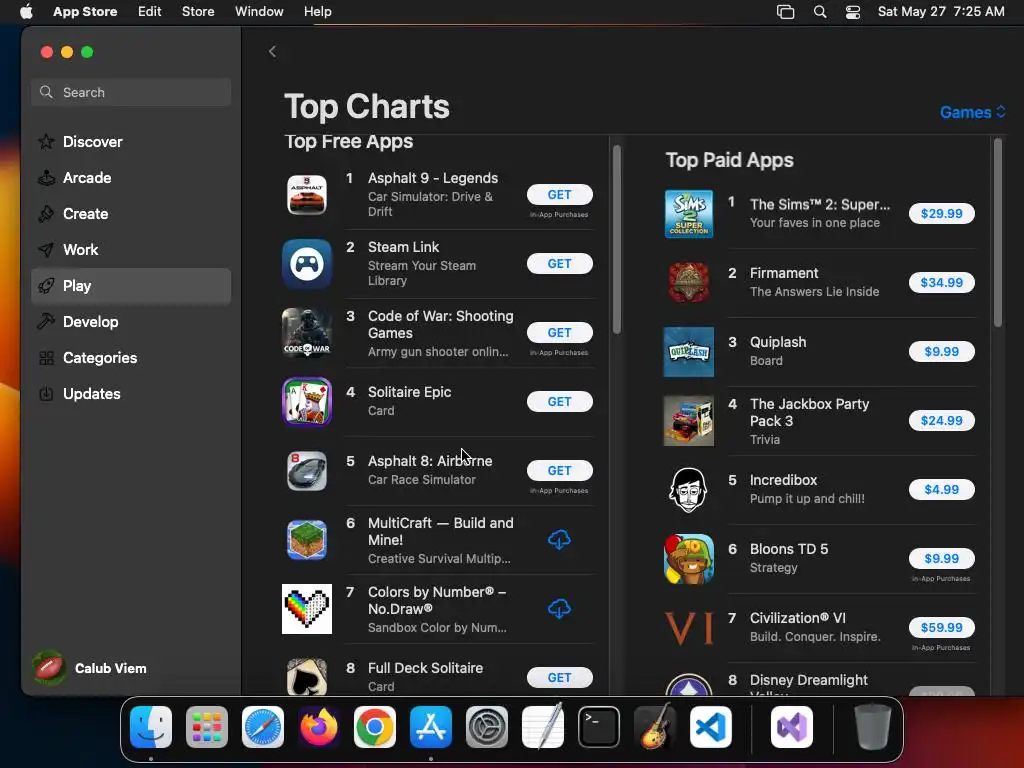The height and width of the screenshot is (768, 1024).
Task: Open Terminal from the Dock
Action: [x=599, y=727]
